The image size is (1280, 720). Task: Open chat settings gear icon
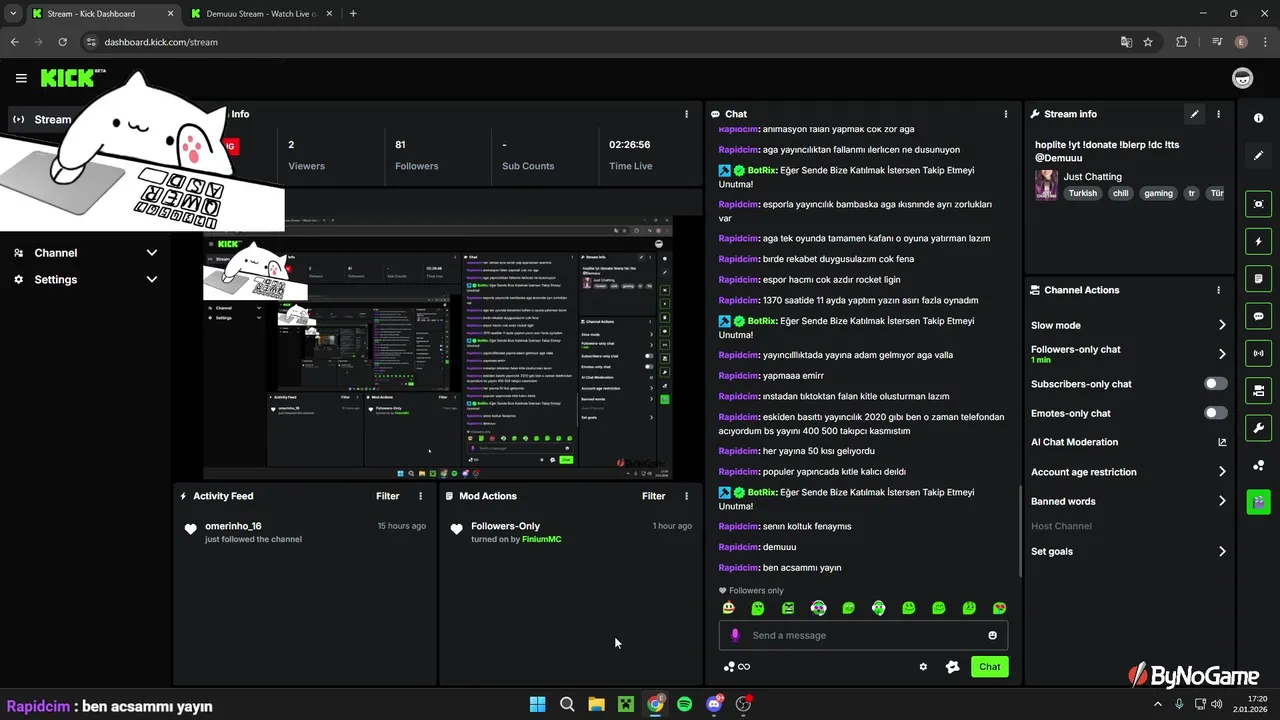pos(923,667)
